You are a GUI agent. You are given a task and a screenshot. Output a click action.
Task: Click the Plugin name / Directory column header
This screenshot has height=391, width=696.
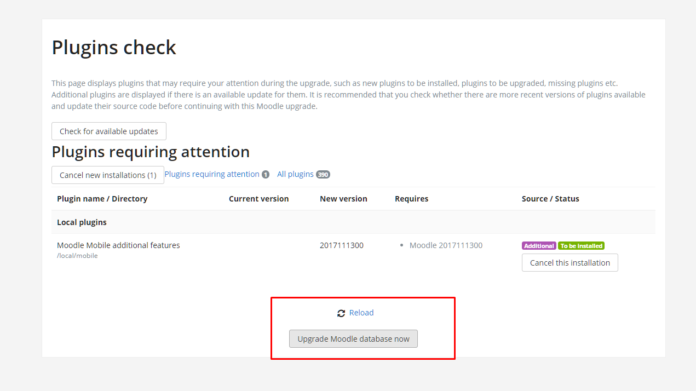click(x=102, y=199)
